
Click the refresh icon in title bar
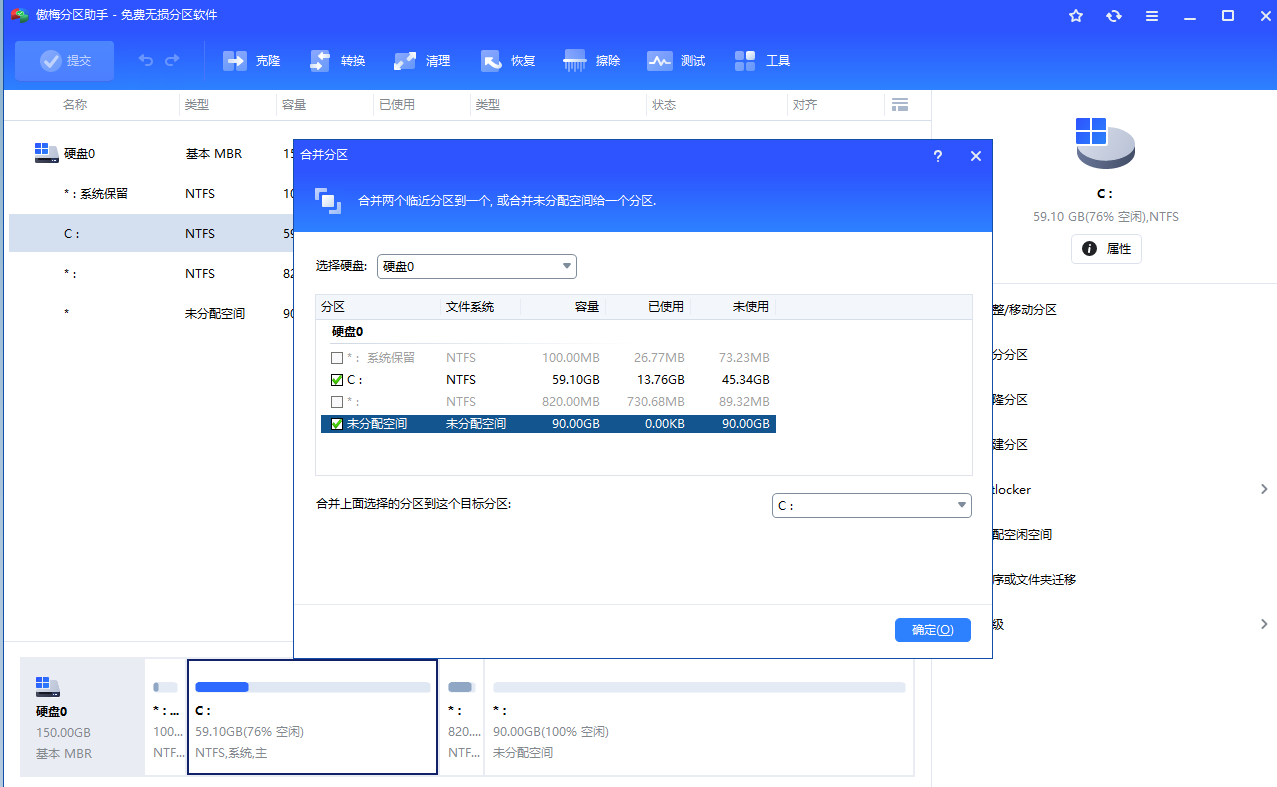click(x=1114, y=16)
